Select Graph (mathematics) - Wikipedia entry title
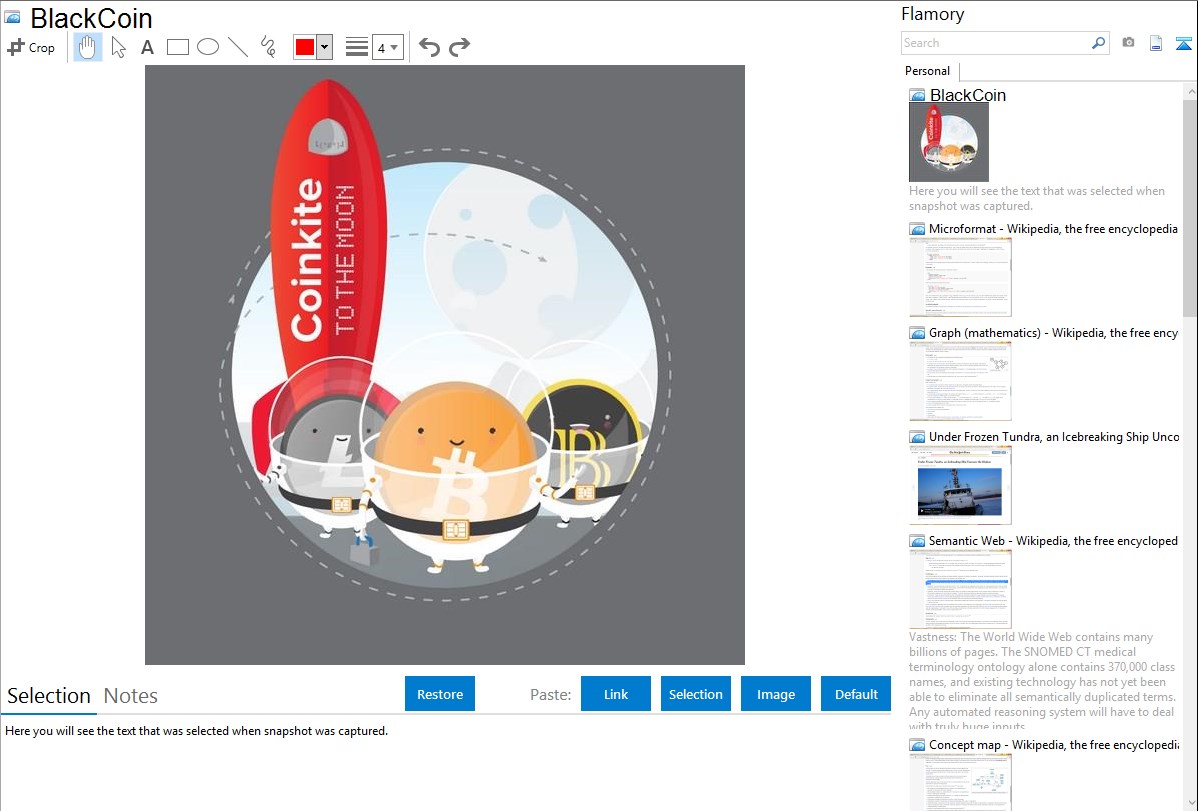Screen dimensions: 1198x811 pos(1053,333)
